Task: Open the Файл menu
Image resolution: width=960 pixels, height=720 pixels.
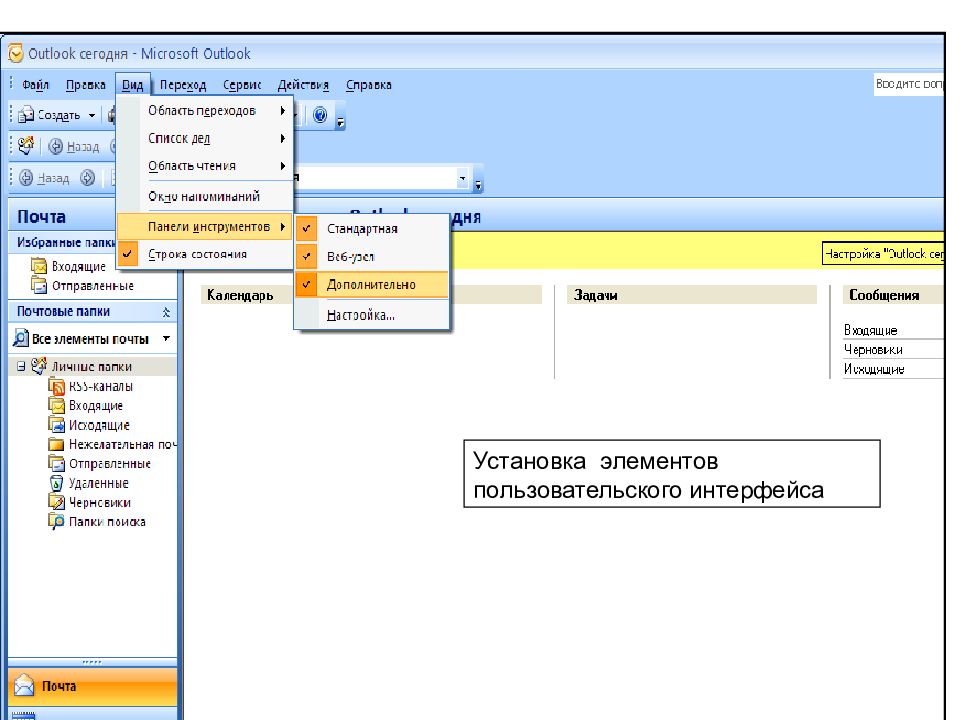Action: (x=35, y=84)
